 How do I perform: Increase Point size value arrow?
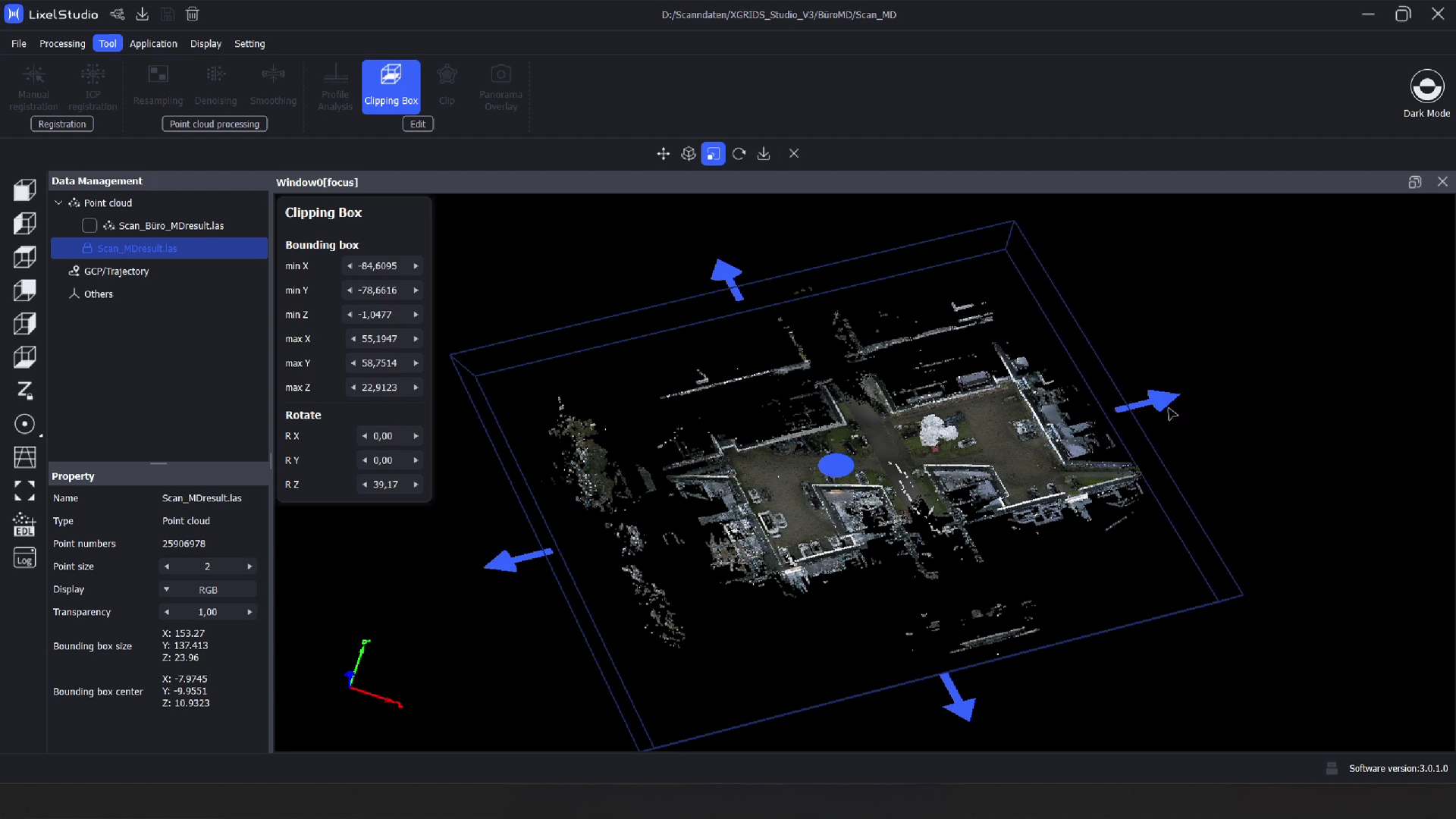pyautogui.click(x=249, y=566)
